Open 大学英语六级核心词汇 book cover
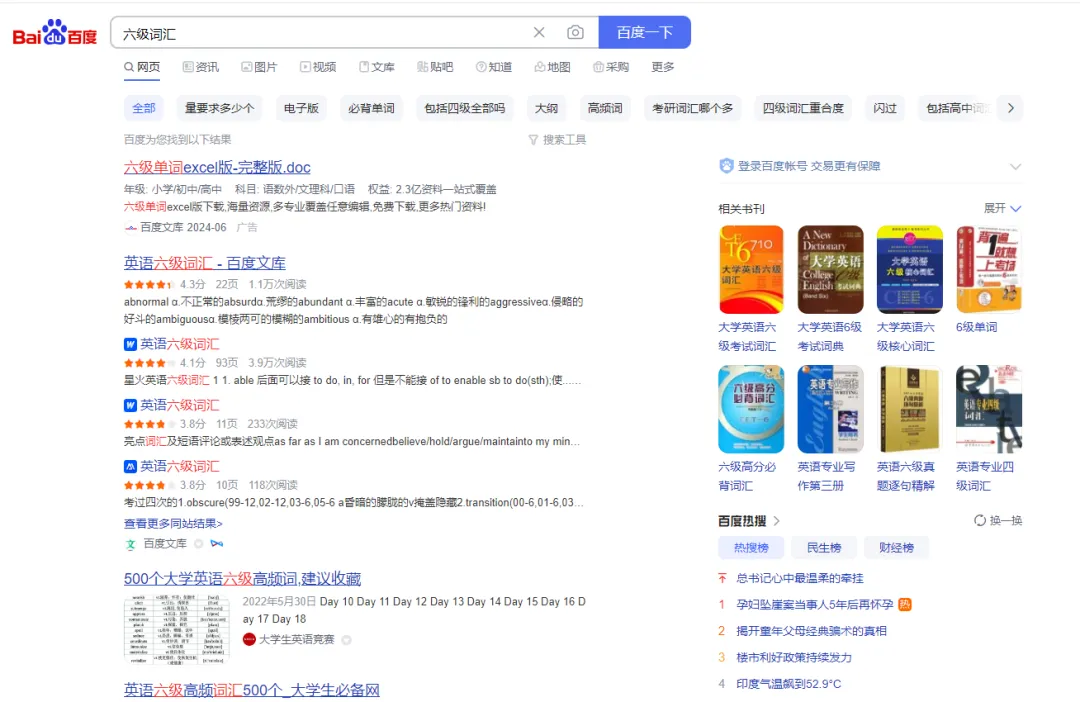1080x702 pixels. point(909,269)
